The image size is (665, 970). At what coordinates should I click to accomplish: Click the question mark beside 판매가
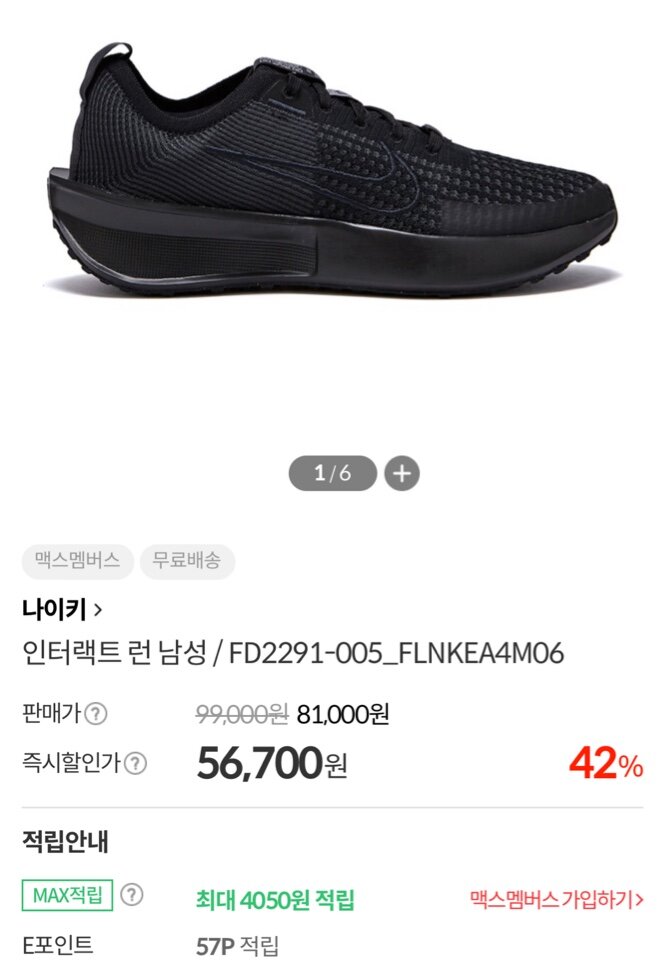click(x=95, y=714)
